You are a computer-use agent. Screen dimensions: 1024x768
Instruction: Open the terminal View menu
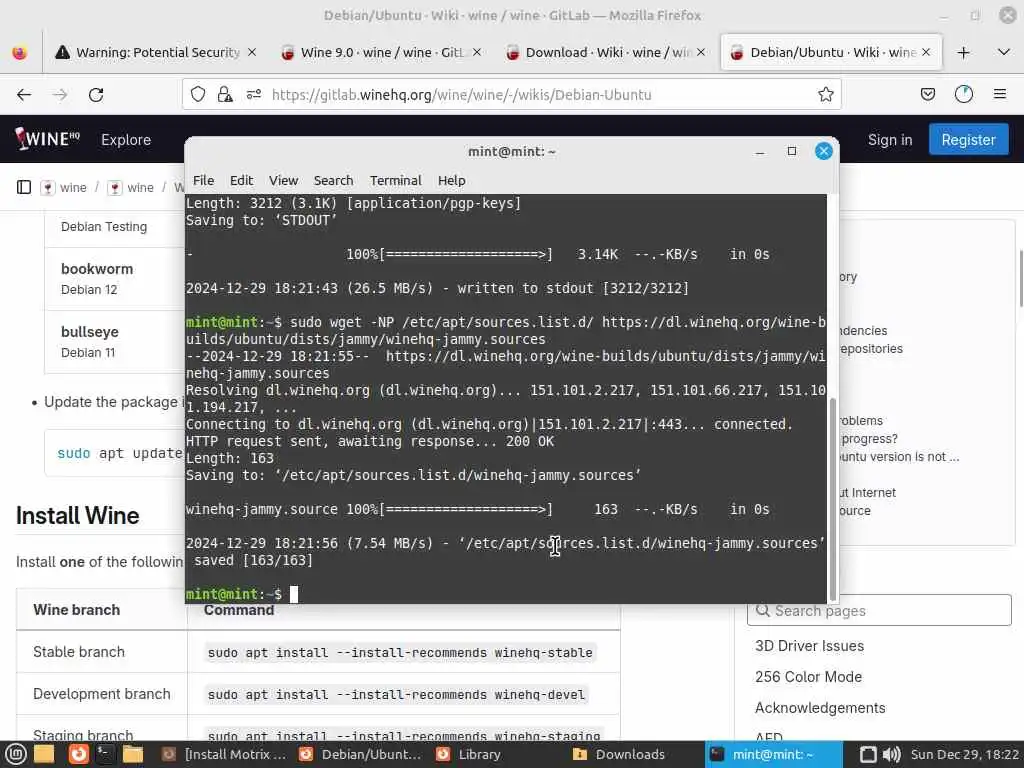(283, 180)
